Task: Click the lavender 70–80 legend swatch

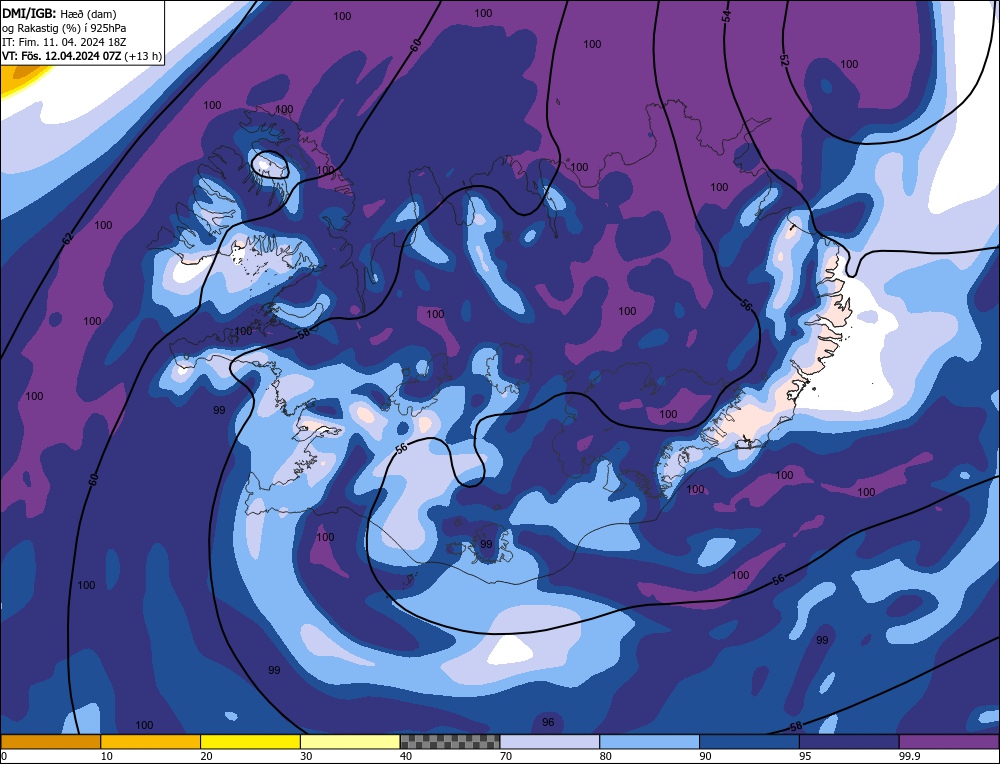Action: point(550,741)
